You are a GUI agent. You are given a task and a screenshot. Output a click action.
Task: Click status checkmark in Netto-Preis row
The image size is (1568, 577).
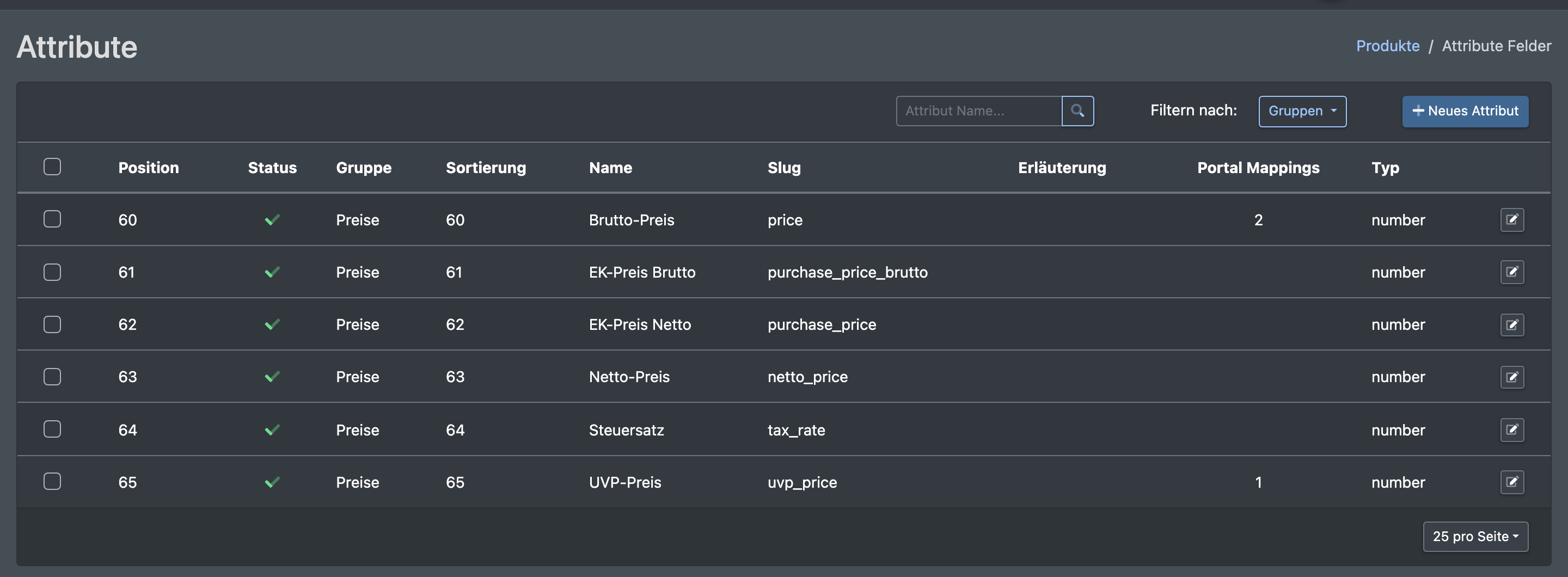(272, 377)
